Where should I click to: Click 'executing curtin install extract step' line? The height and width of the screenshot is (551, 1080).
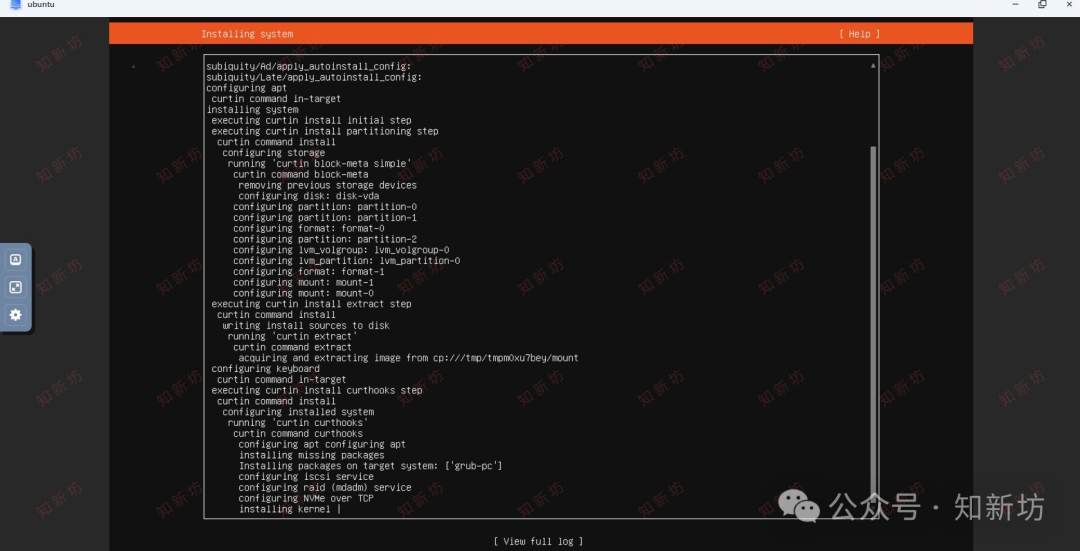pos(311,304)
